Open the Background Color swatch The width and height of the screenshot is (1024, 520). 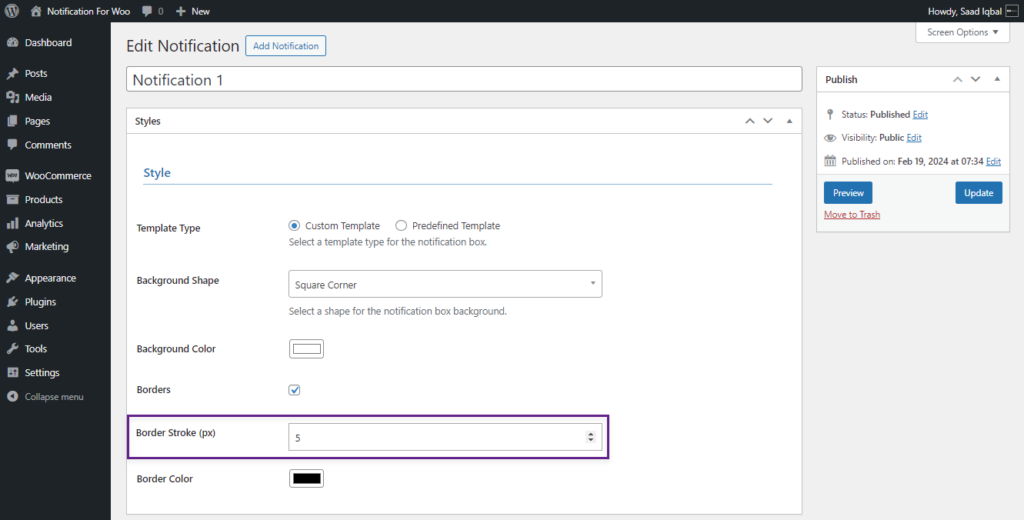click(x=306, y=349)
